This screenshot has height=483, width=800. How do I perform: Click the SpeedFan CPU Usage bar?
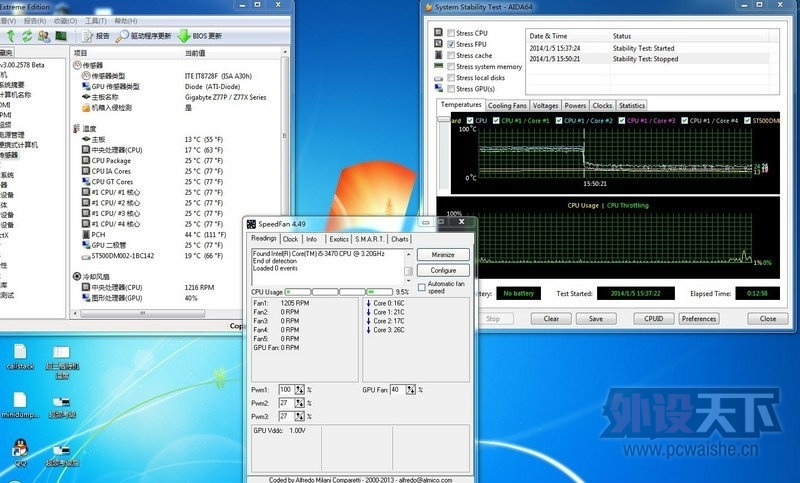click(339, 292)
